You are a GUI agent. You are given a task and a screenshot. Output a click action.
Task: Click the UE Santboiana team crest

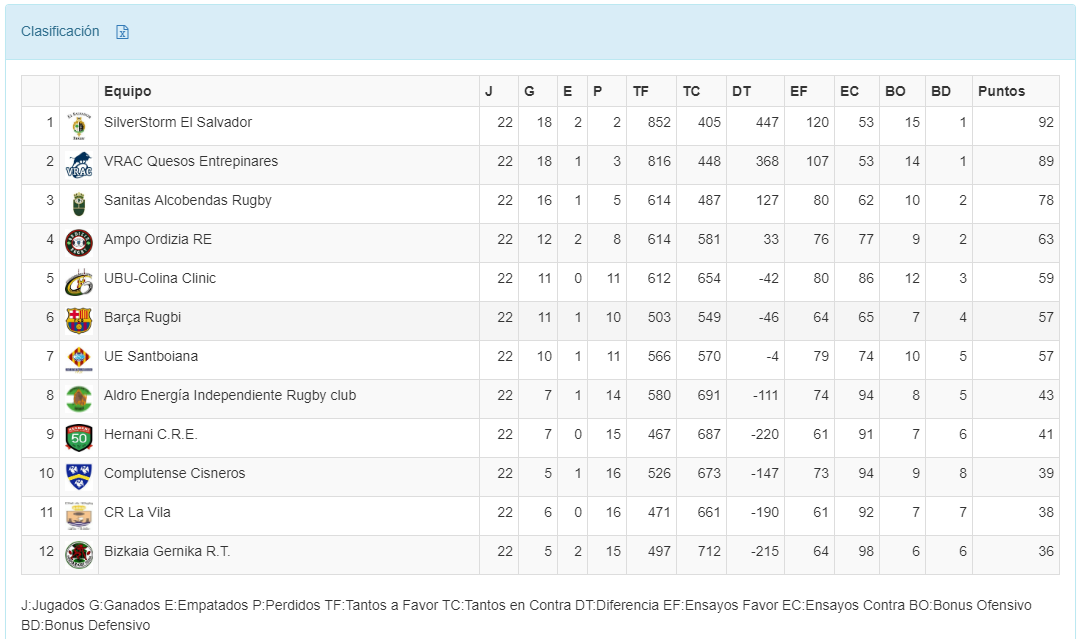coord(79,360)
